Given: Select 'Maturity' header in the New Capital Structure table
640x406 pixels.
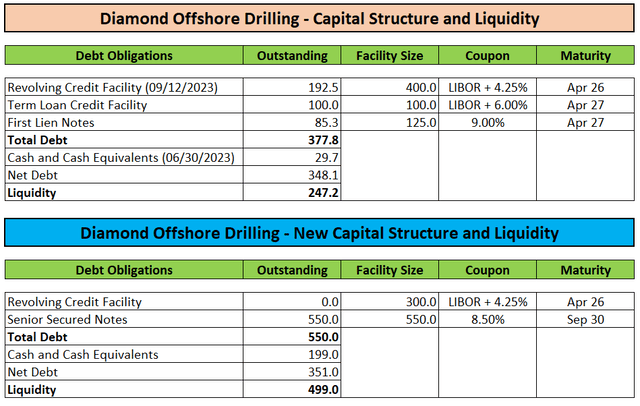Looking at the screenshot, I should point(585,270).
